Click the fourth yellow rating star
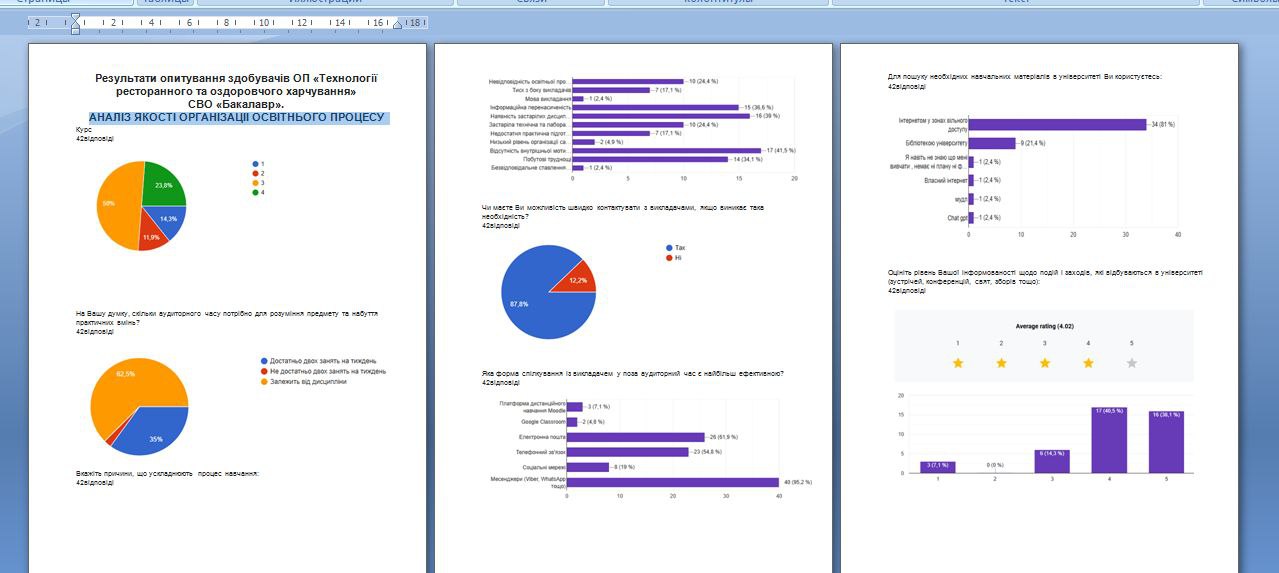The height and width of the screenshot is (573, 1279). click(x=1088, y=363)
